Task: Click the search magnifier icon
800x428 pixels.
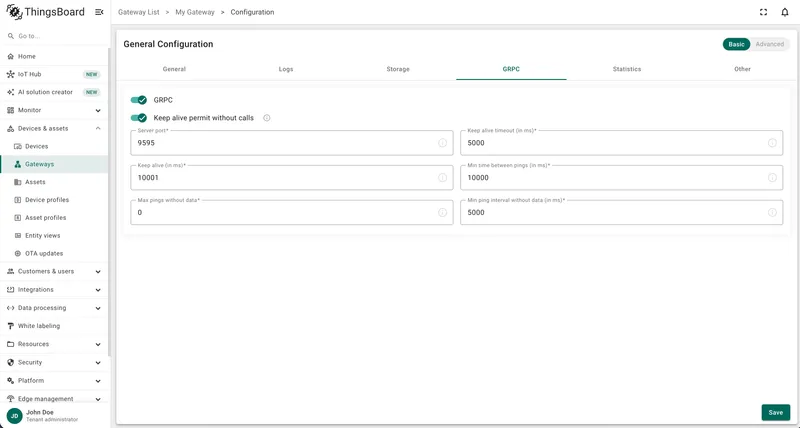Action: [11, 36]
